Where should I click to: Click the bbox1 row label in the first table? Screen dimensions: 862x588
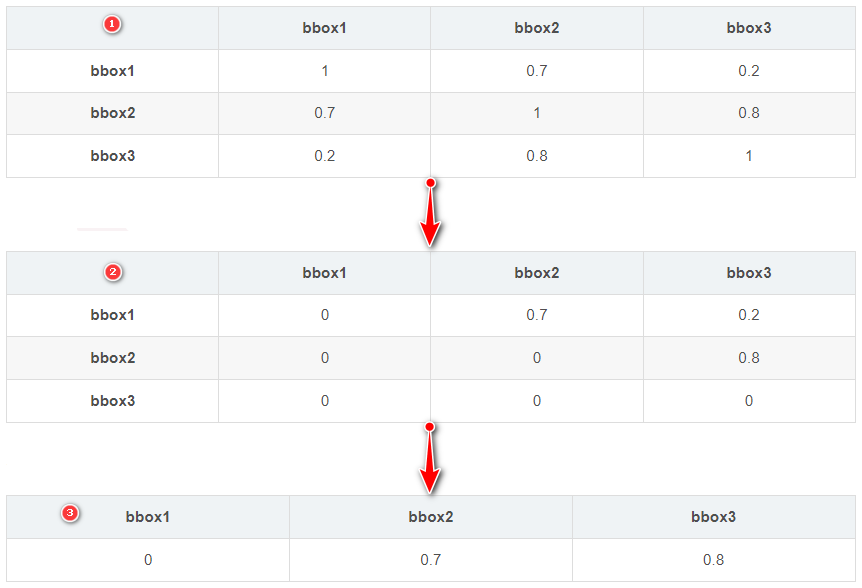(112, 71)
